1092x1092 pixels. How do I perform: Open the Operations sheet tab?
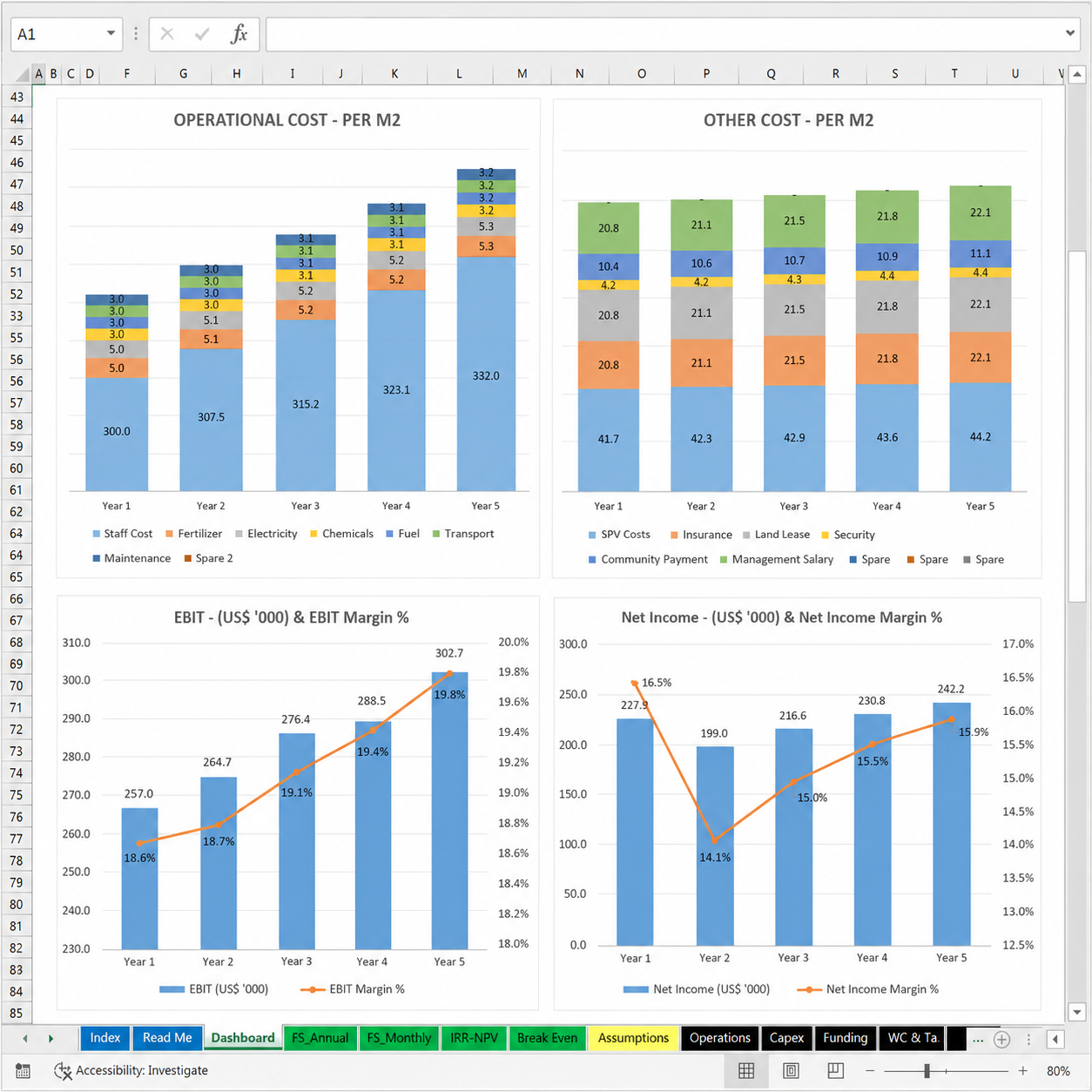[720, 1038]
